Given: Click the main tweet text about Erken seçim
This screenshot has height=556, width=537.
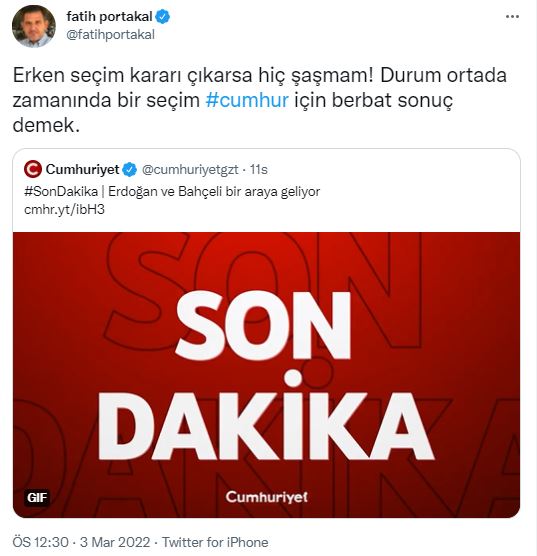Looking at the screenshot, I should [x=260, y=100].
